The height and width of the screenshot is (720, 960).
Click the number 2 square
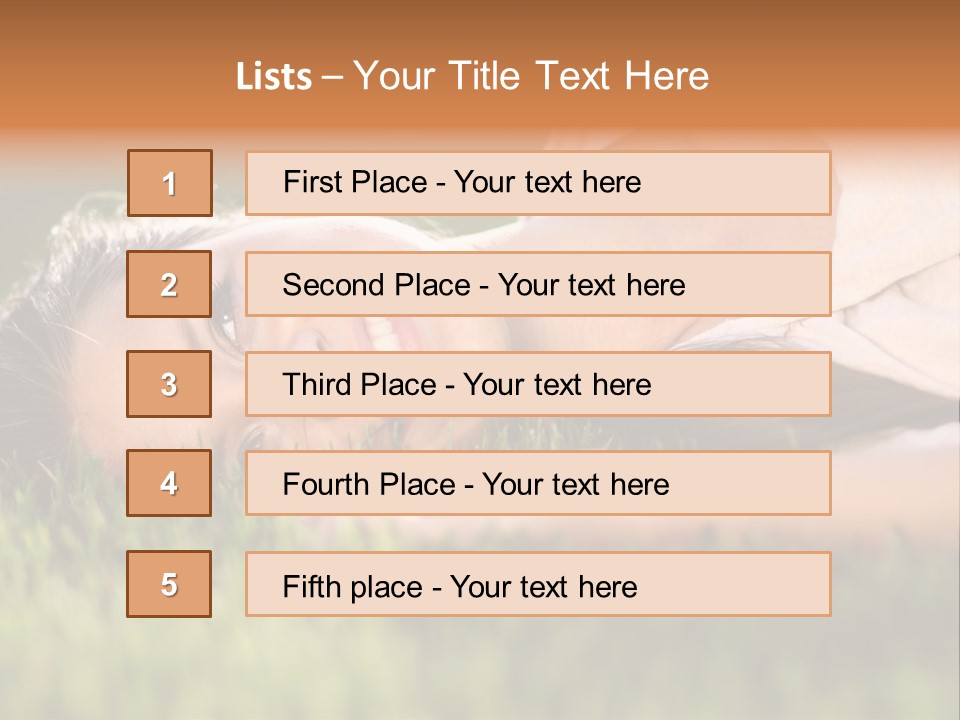(170, 284)
